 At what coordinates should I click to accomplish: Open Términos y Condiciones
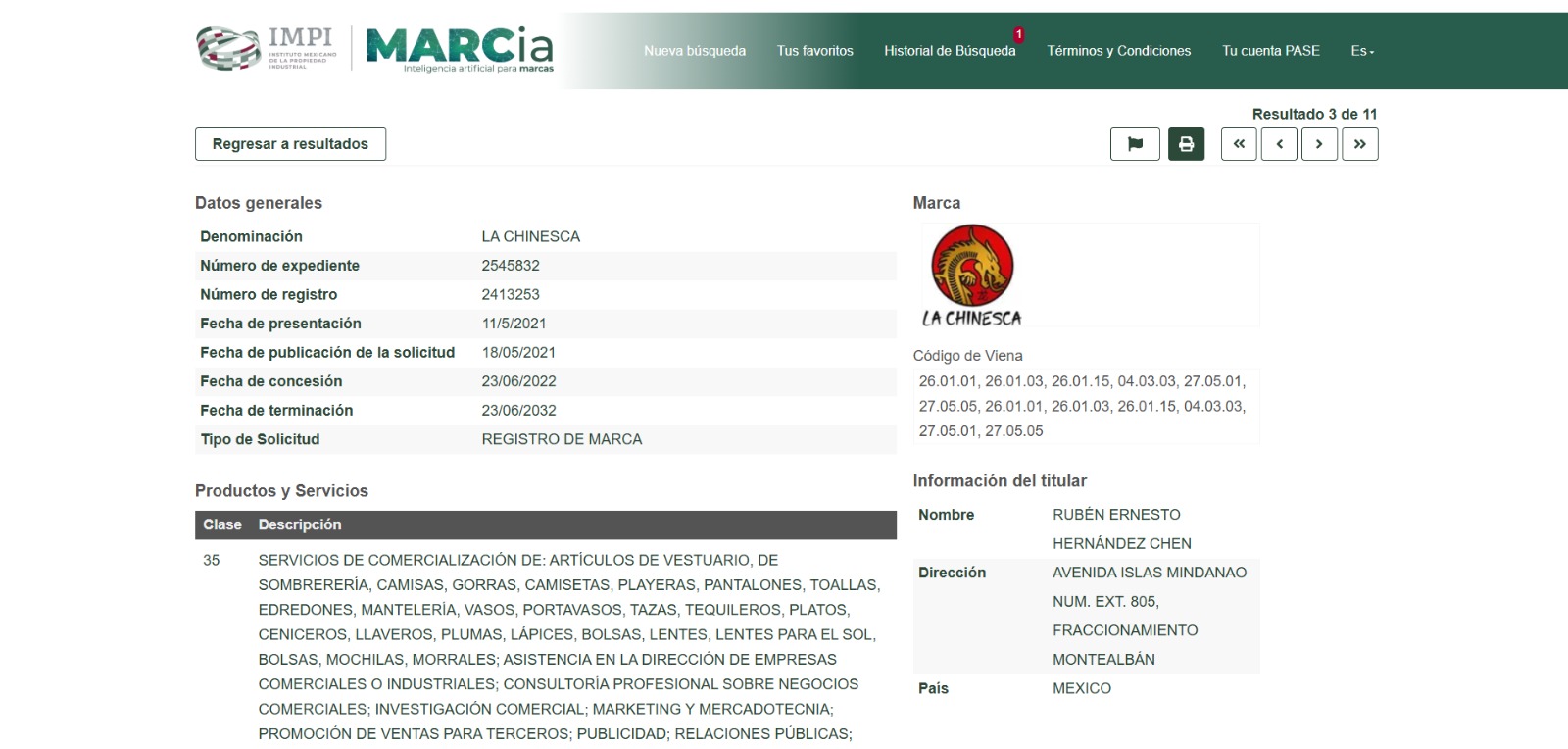tap(1119, 51)
